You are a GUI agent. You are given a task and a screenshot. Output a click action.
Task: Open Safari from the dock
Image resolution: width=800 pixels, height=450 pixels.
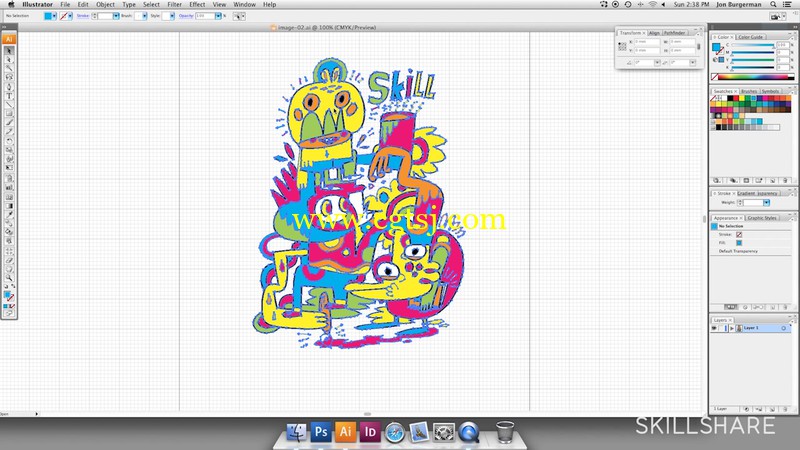394,433
